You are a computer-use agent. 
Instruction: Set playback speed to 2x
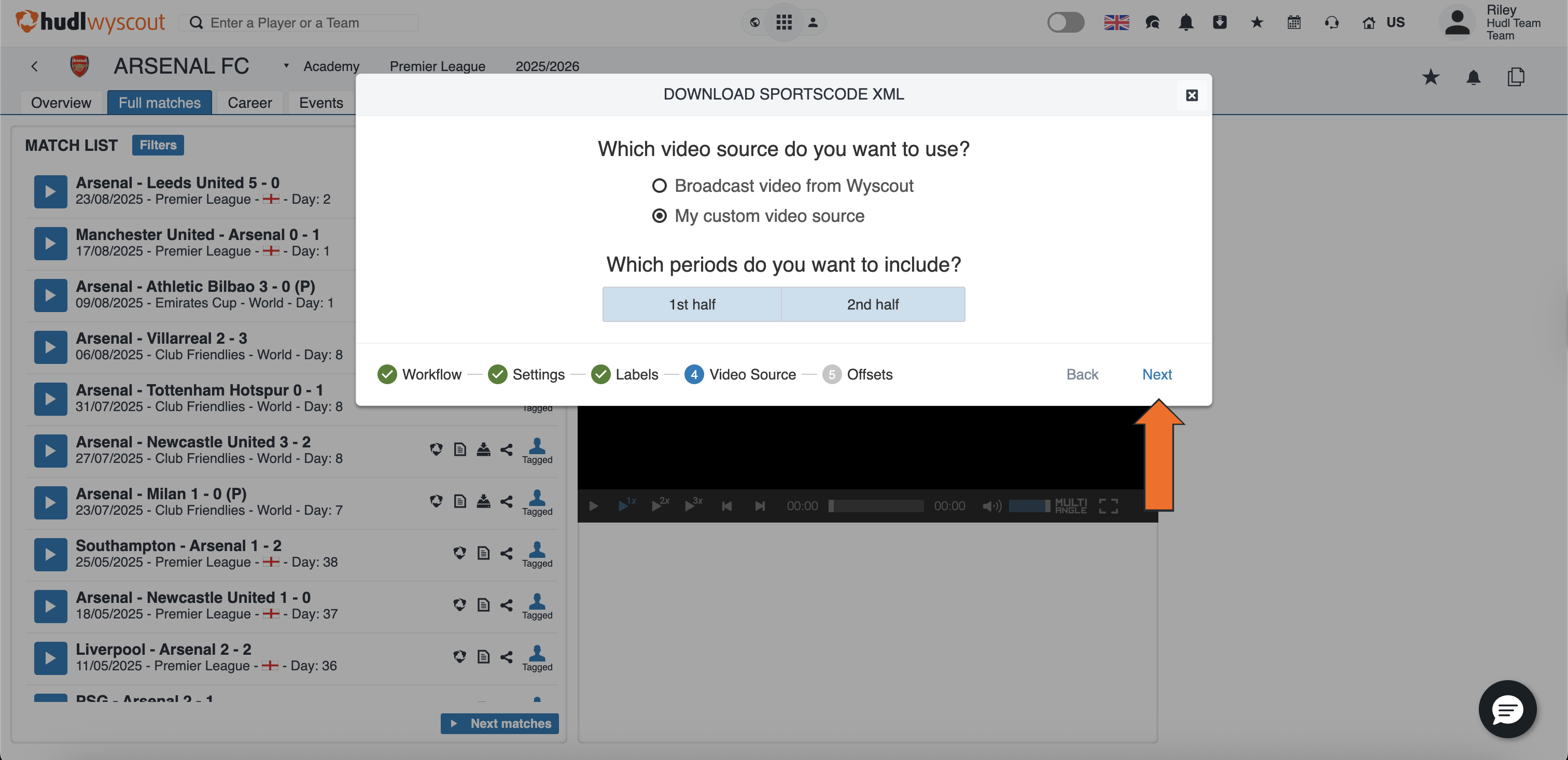click(x=660, y=504)
